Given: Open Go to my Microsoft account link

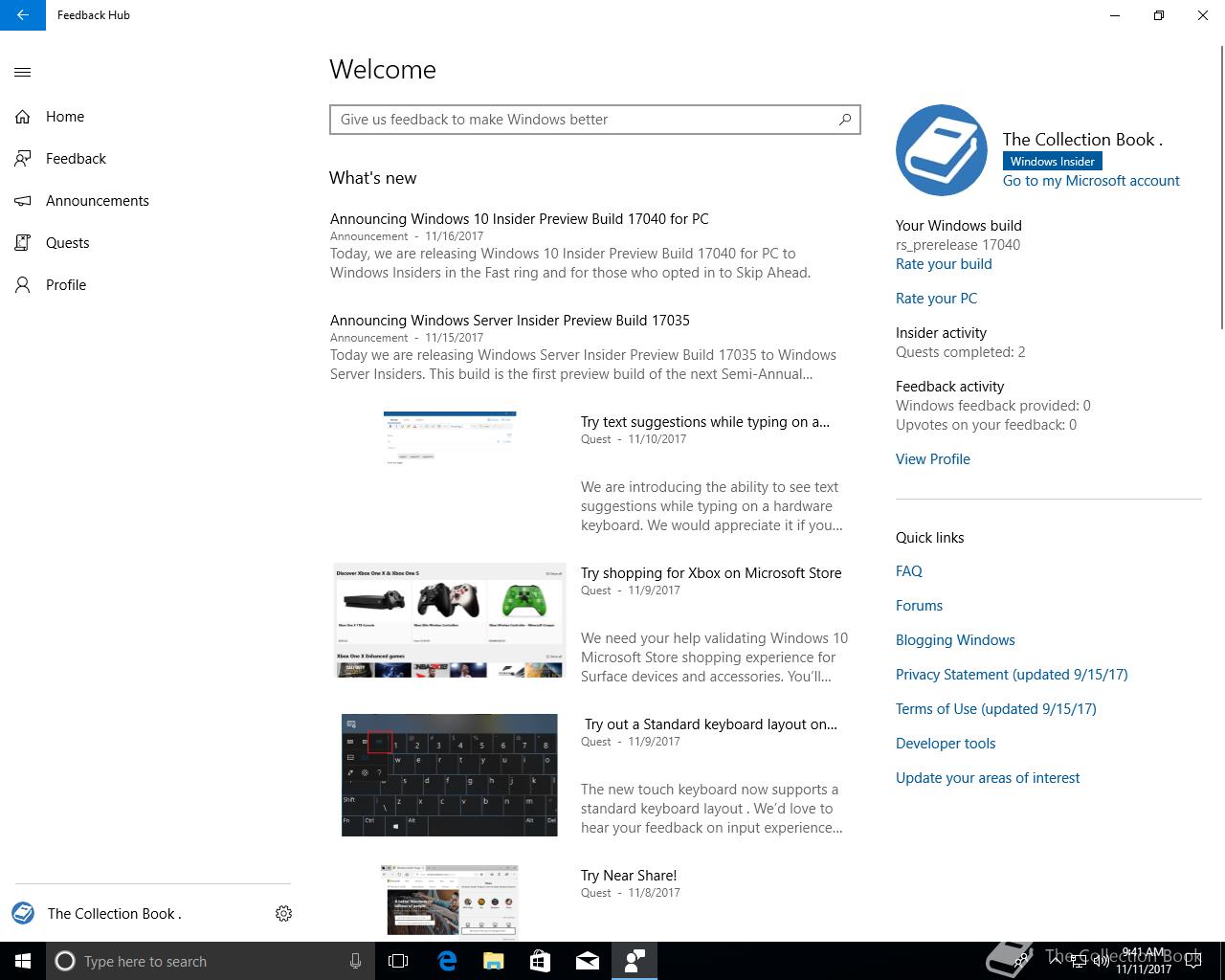Looking at the screenshot, I should pos(1091,181).
